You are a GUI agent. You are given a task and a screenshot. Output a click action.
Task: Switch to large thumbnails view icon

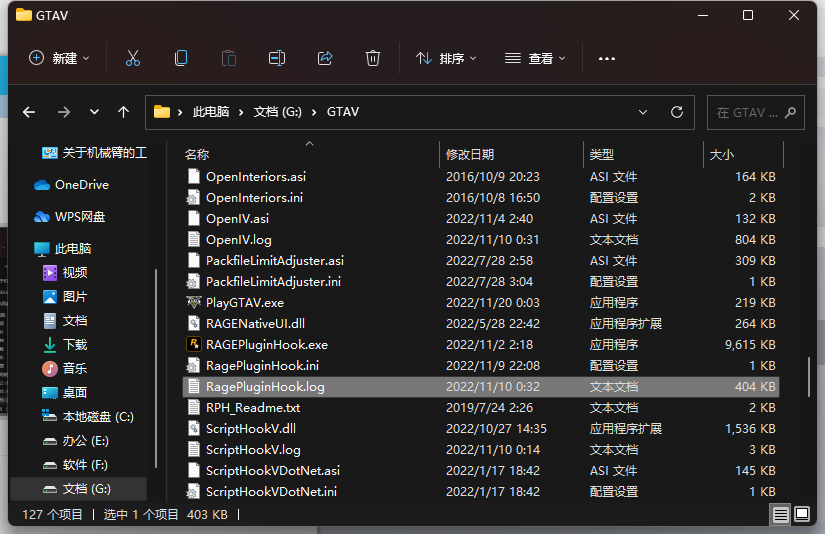click(x=801, y=514)
